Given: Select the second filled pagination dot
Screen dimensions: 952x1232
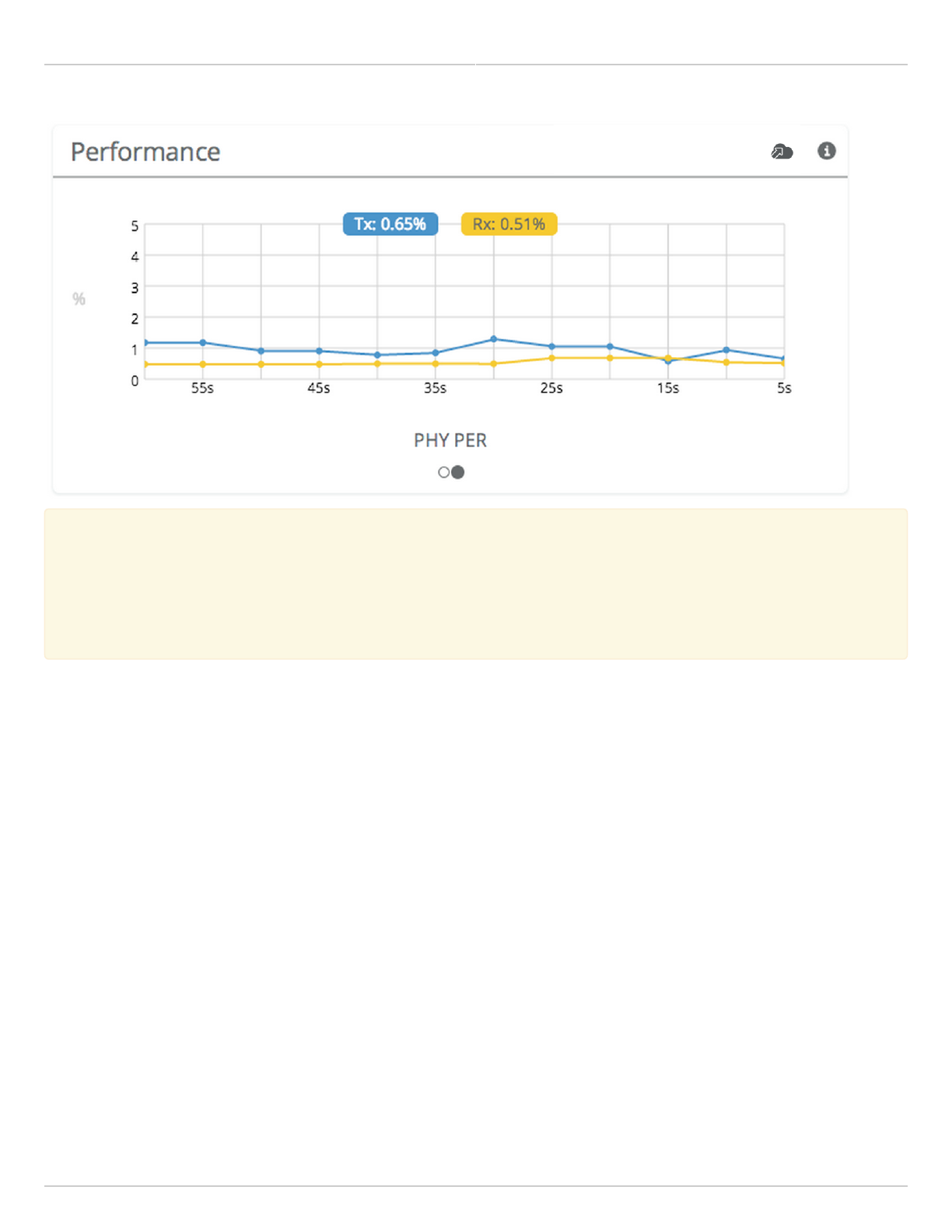Looking at the screenshot, I should click(458, 472).
